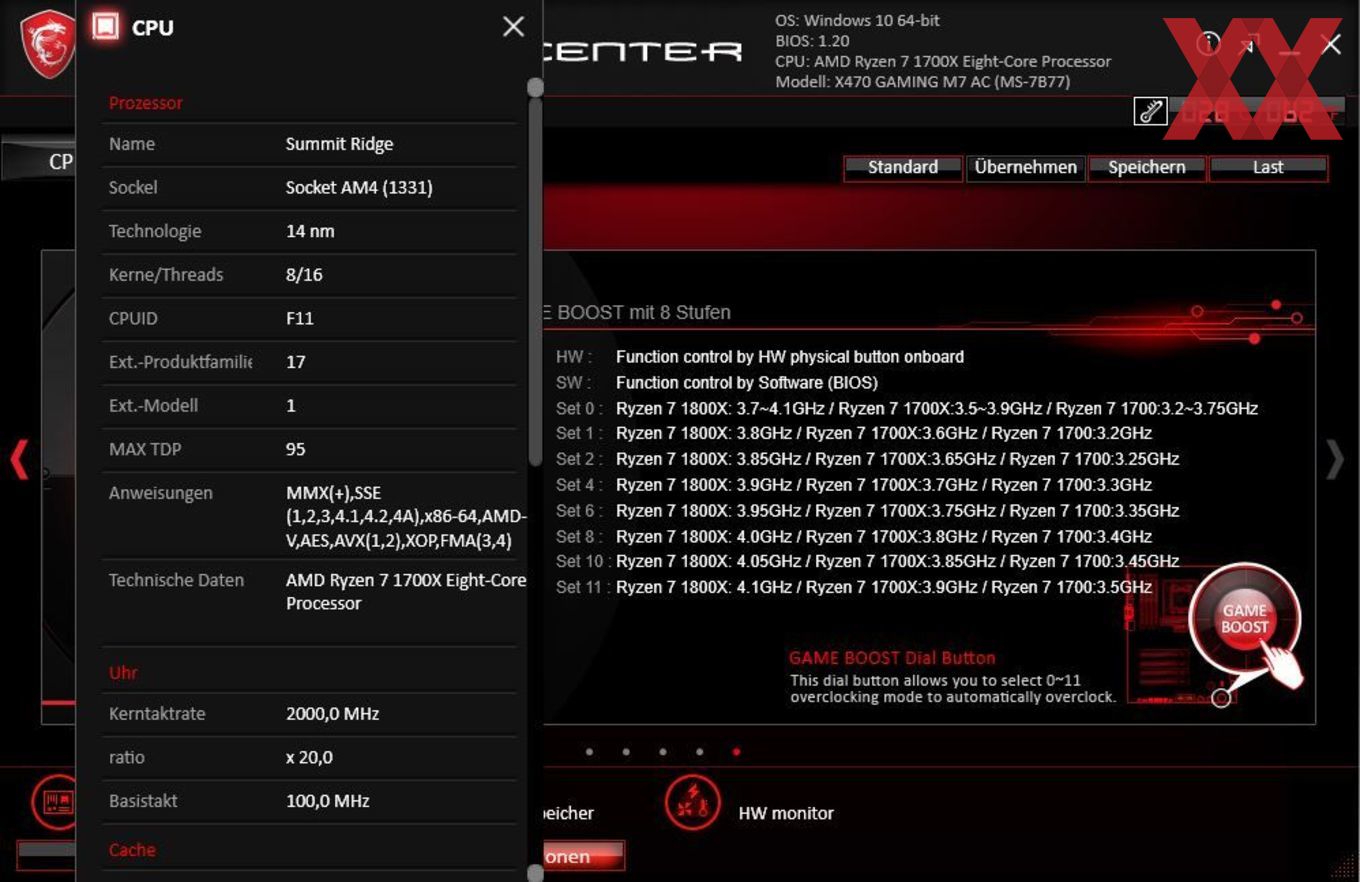Viewport: 1360px width, 882px height.
Task: Click the Anweisungen instruction set text
Action: click(405, 517)
